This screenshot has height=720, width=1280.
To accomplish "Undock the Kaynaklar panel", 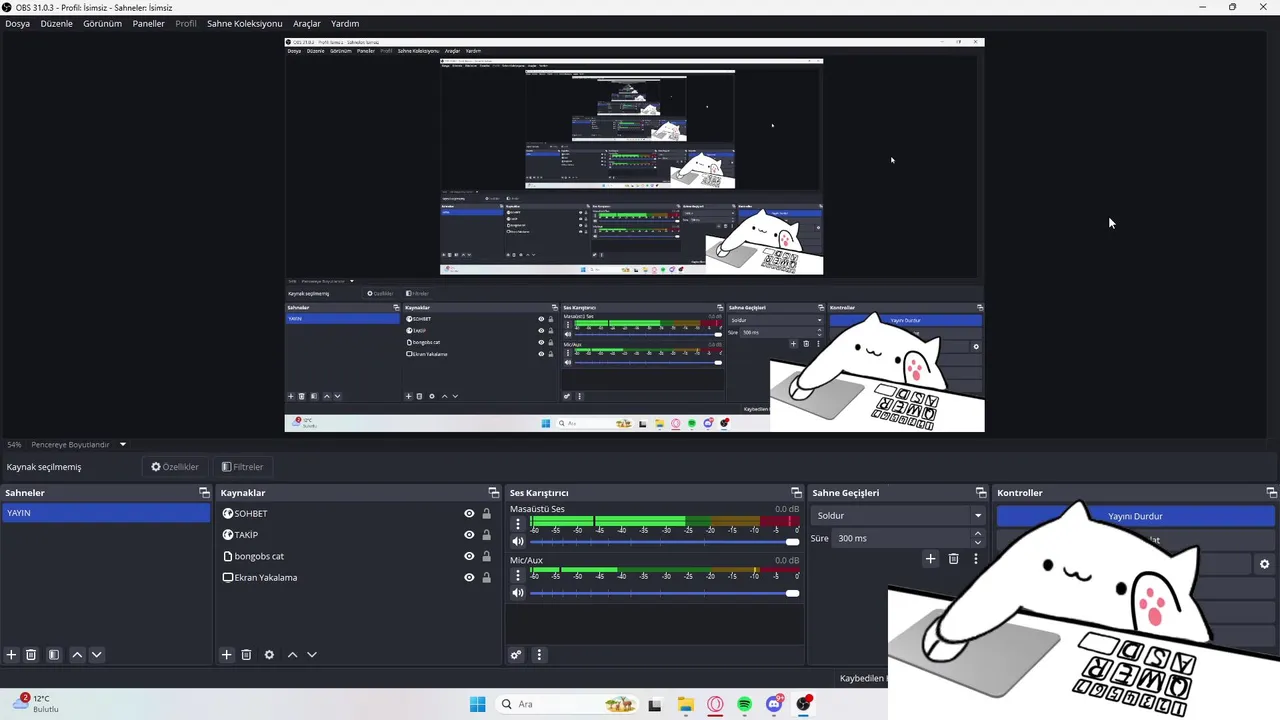I will click(493, 493).
